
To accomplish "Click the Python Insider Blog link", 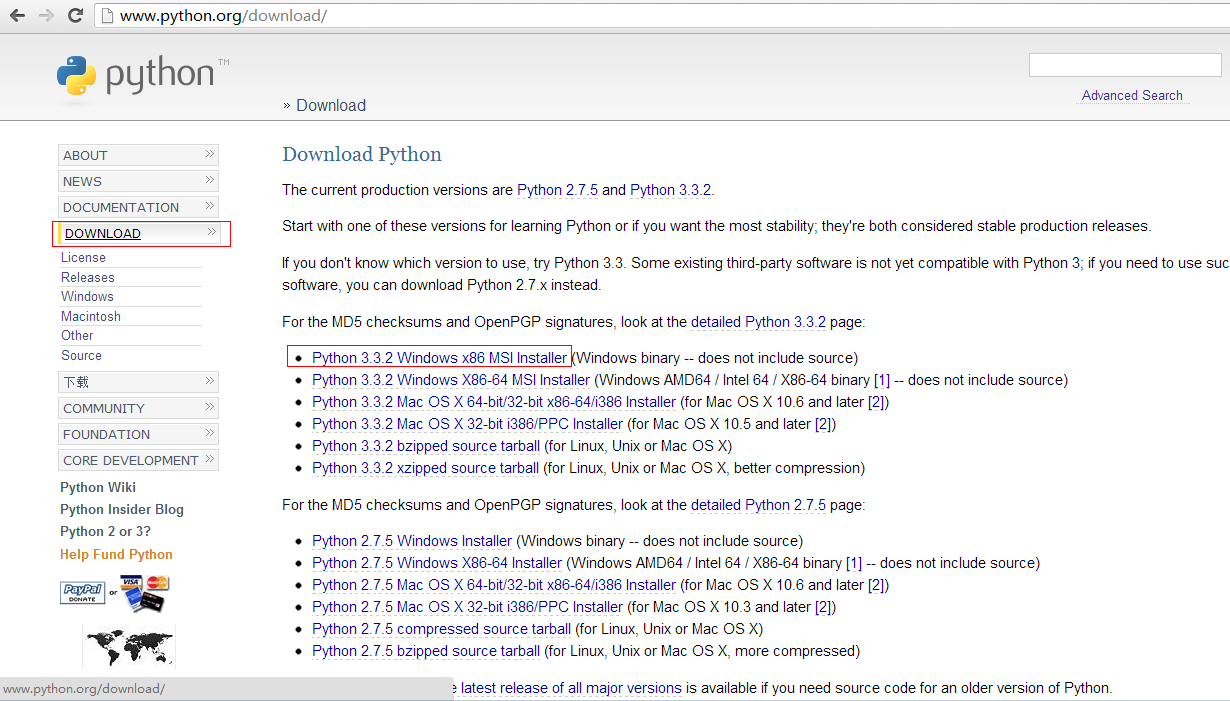I will (x=122, y=509).
